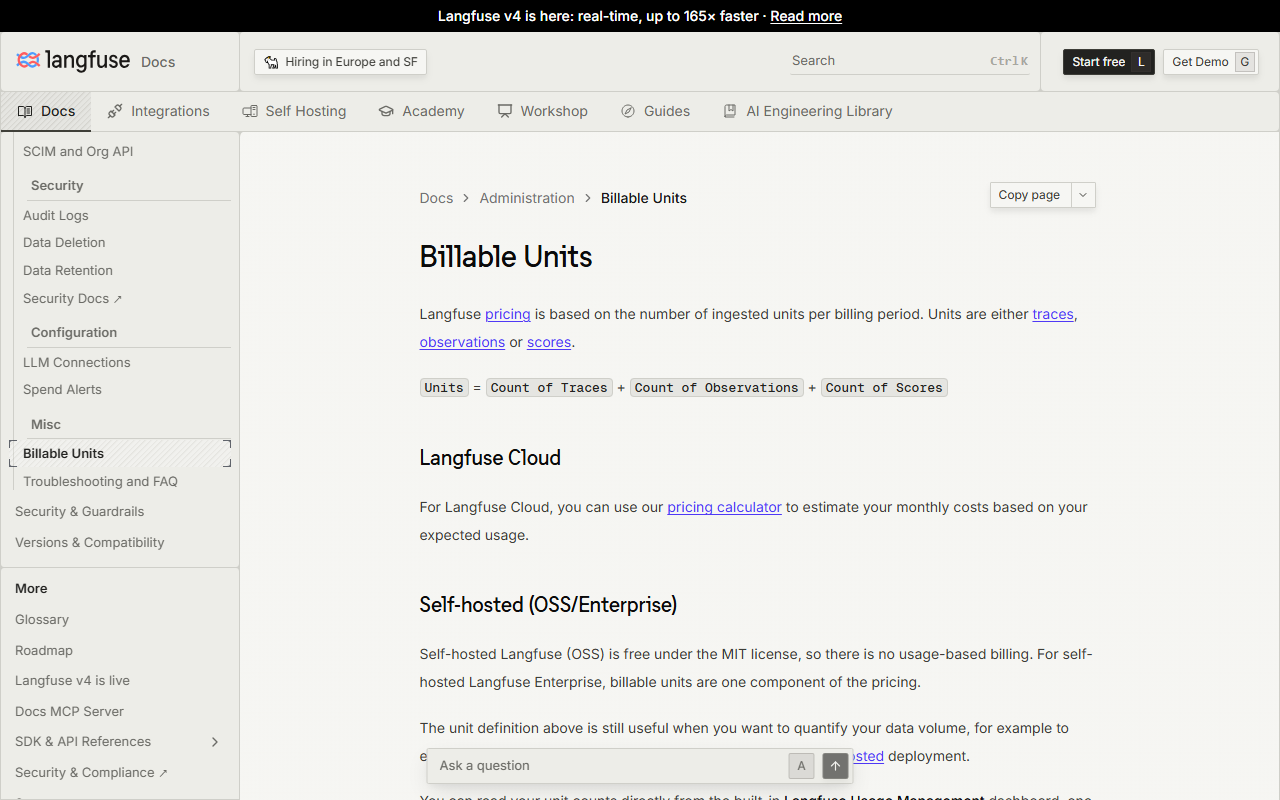Click the Integrations plug icon
The width and height of the screenshot is (1280, 800).
click(115, 111)
